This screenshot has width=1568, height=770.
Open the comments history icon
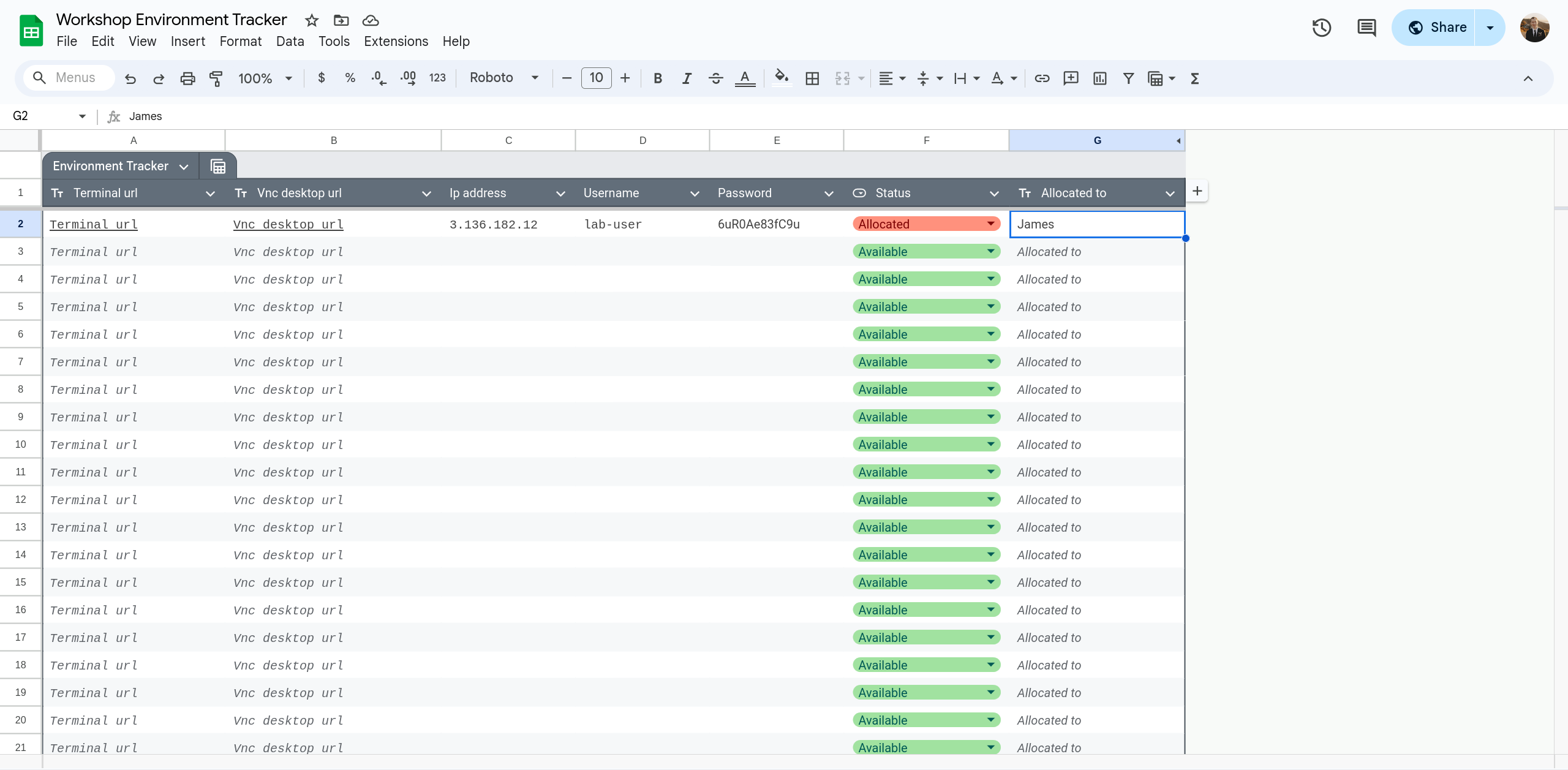pos(1366,28)
